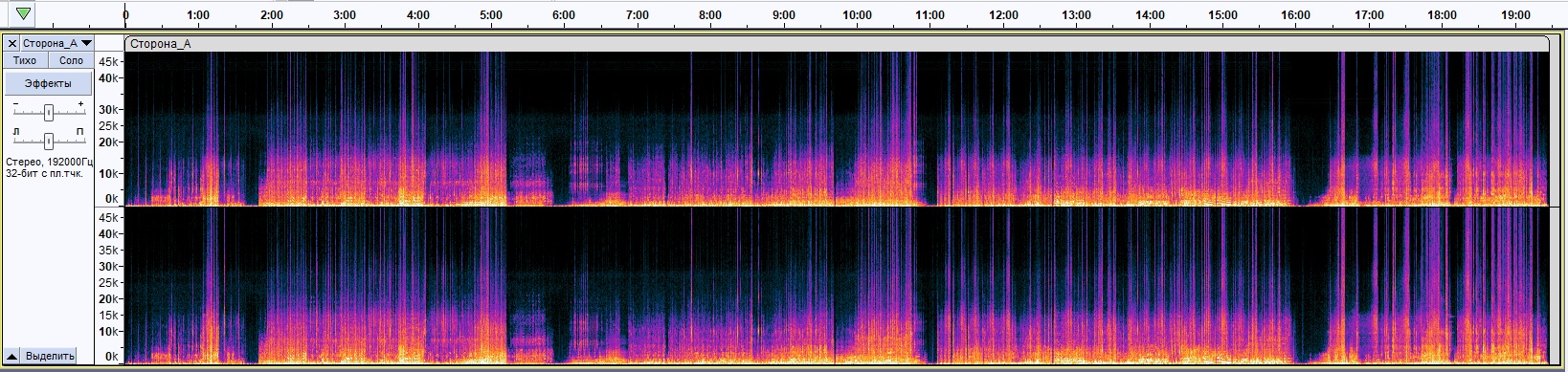Click the 'Стерео, 192000Гц' track info text

pos(50,163)
